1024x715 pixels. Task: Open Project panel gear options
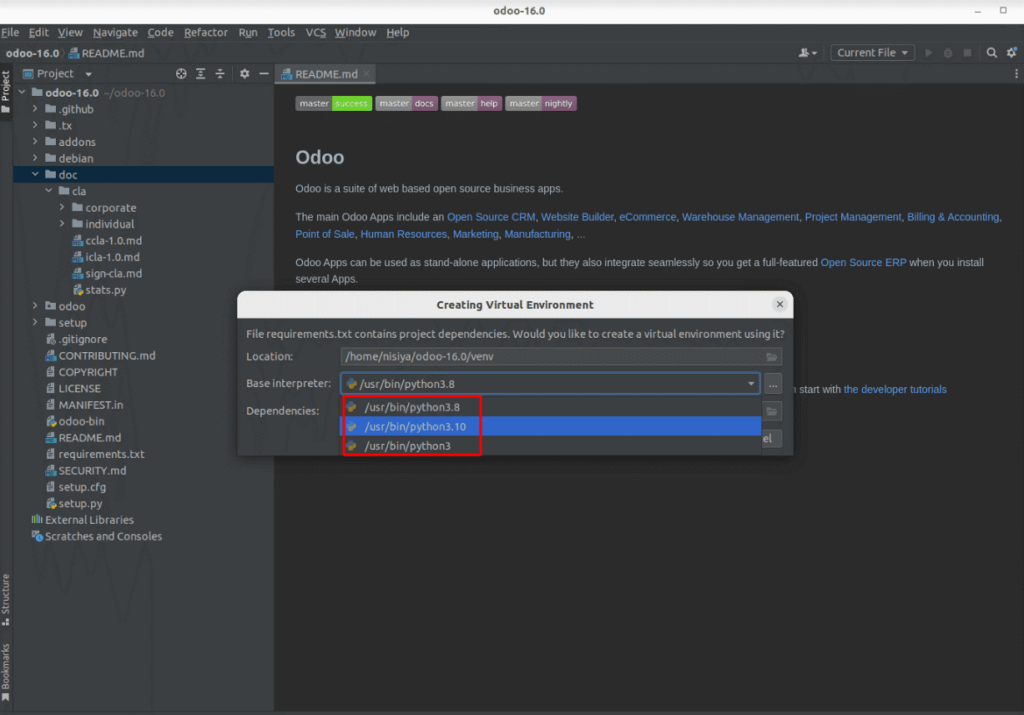(244, 74)
